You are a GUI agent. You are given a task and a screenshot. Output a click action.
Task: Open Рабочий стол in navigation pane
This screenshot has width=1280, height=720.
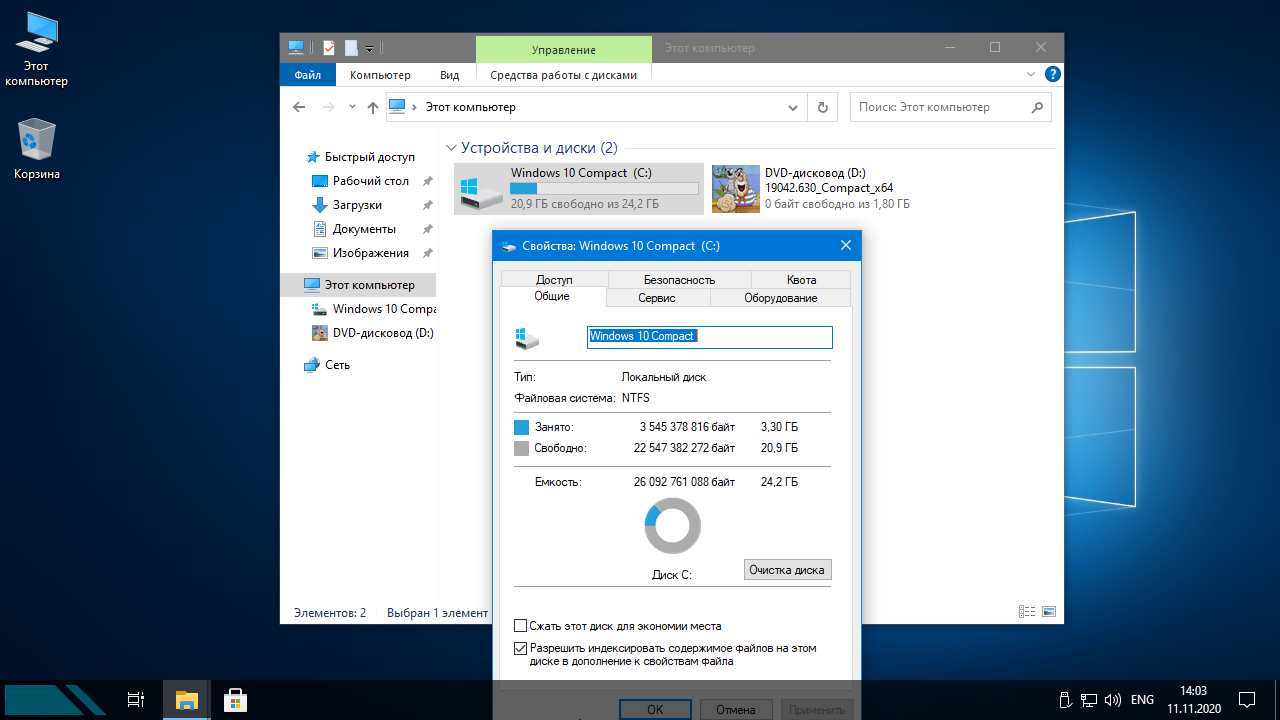(370, 181)
